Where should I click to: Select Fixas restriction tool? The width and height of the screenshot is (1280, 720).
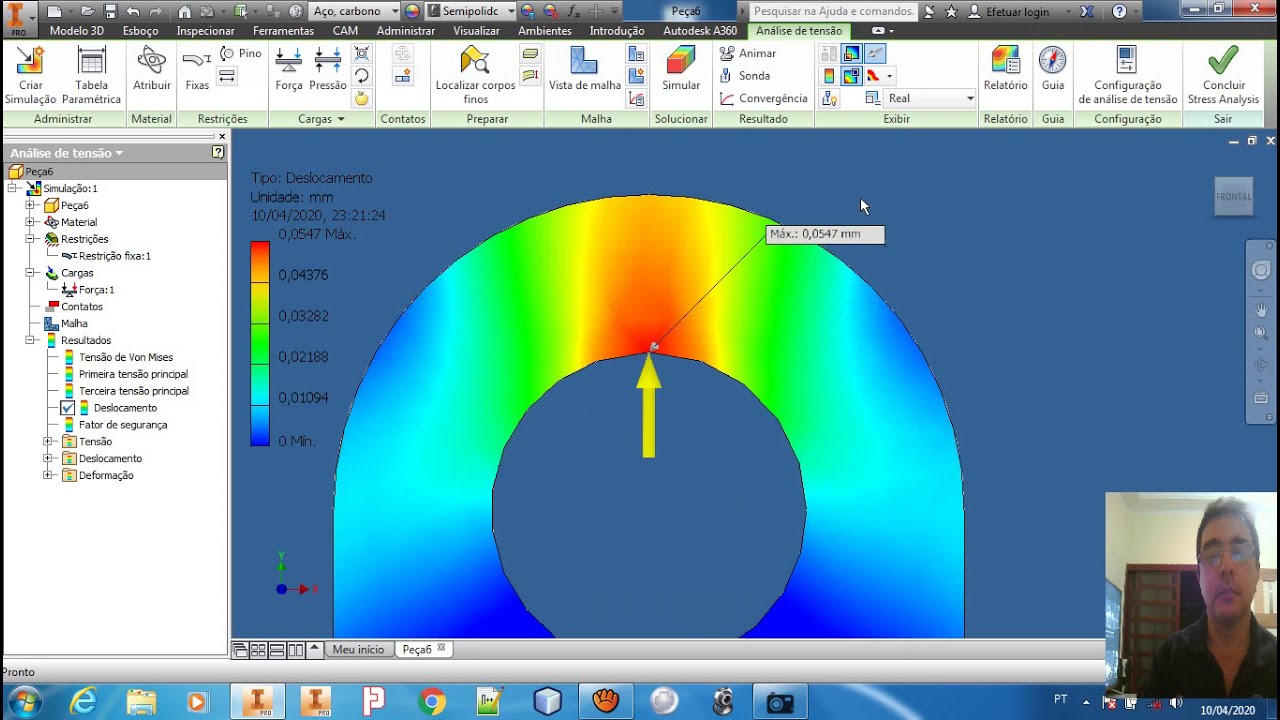(x=197, y=70)
